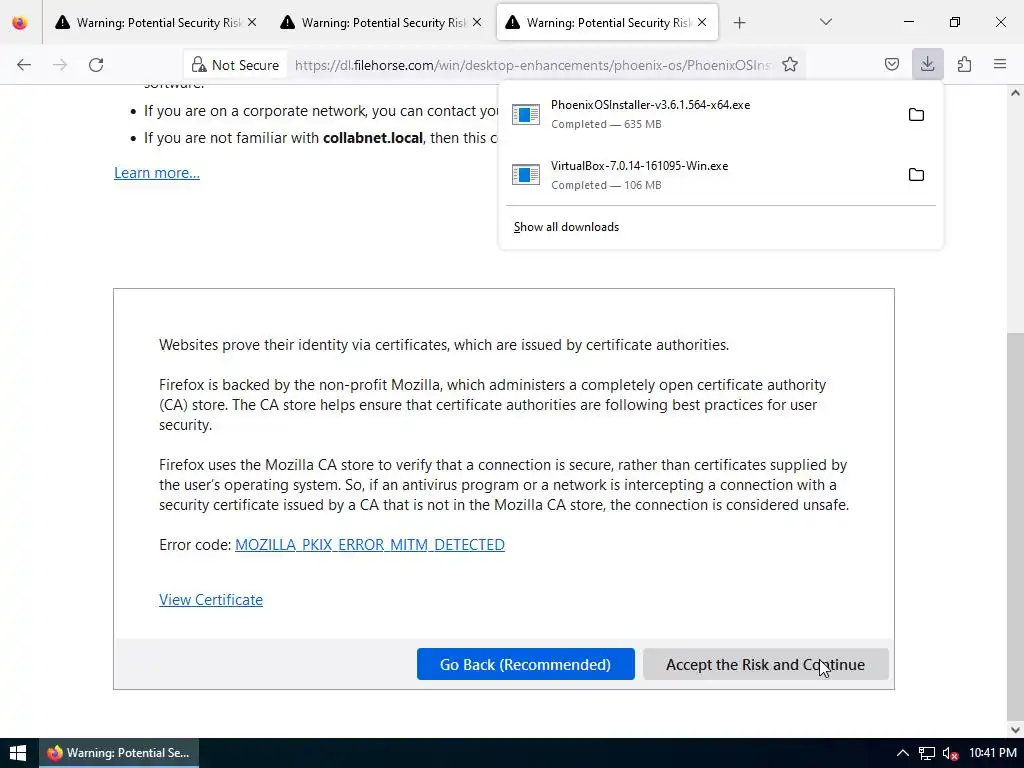
Task: Show VirtualBox file in folder
Action: 916,175
